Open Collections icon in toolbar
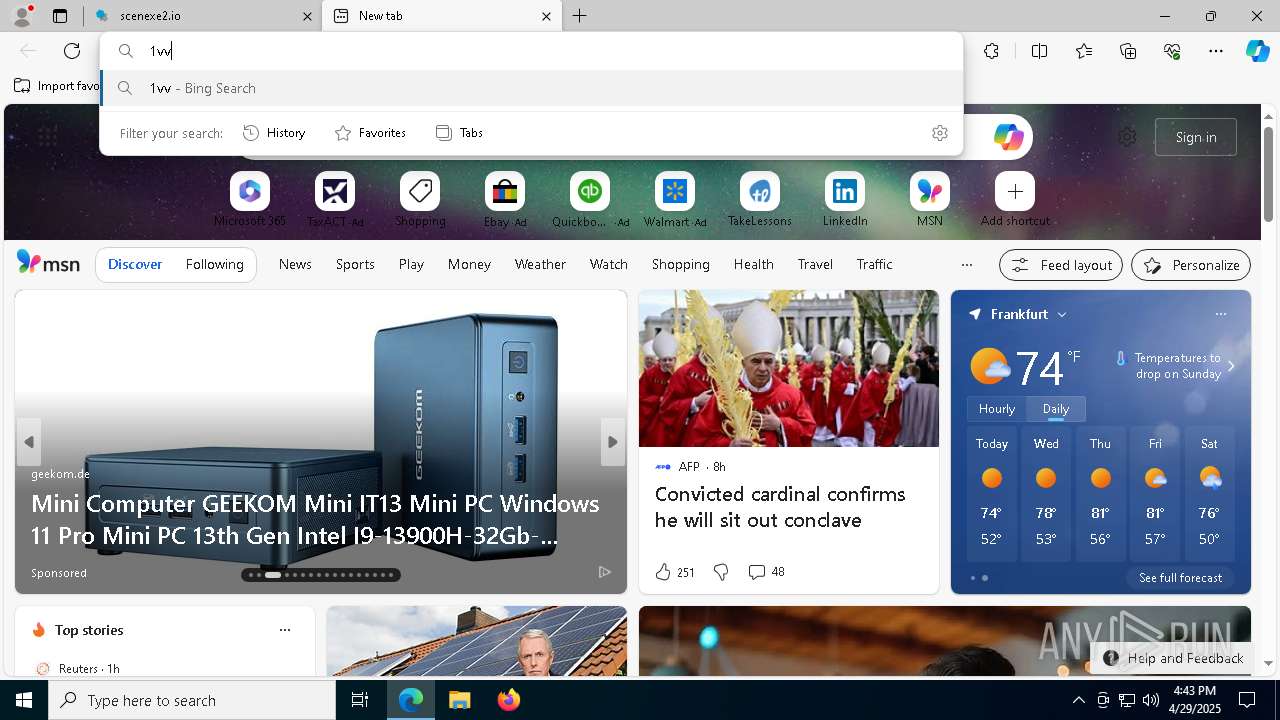This screenshot has width=1280, height=720. point(1128,51)
